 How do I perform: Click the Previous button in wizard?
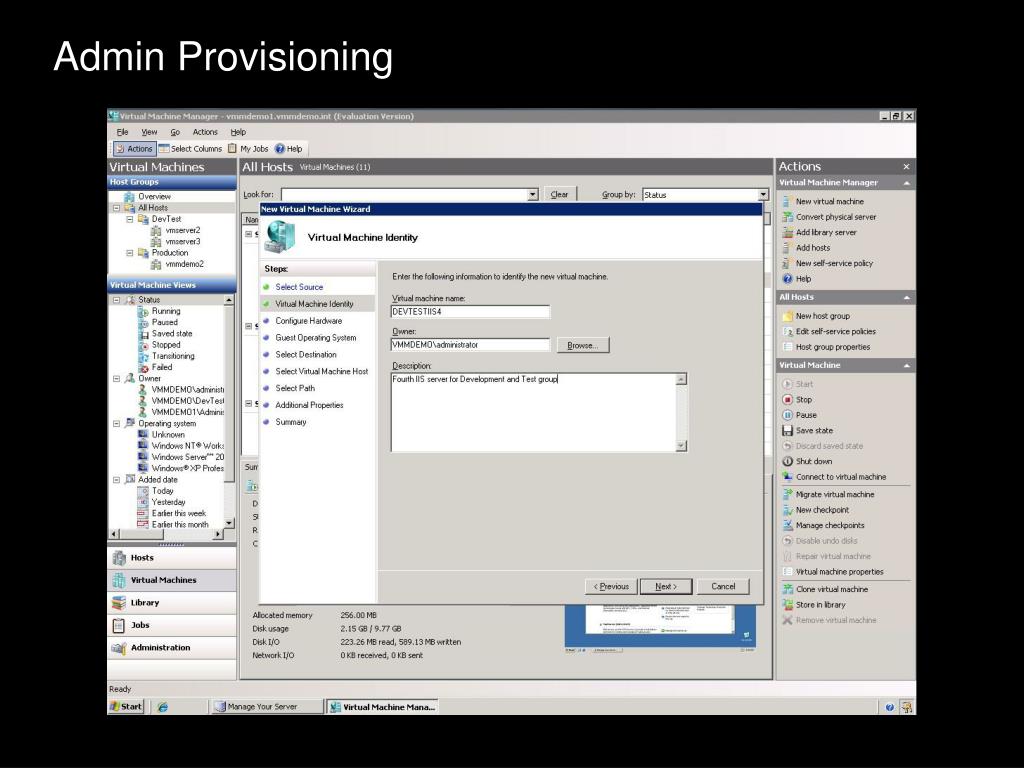(611, 586)
